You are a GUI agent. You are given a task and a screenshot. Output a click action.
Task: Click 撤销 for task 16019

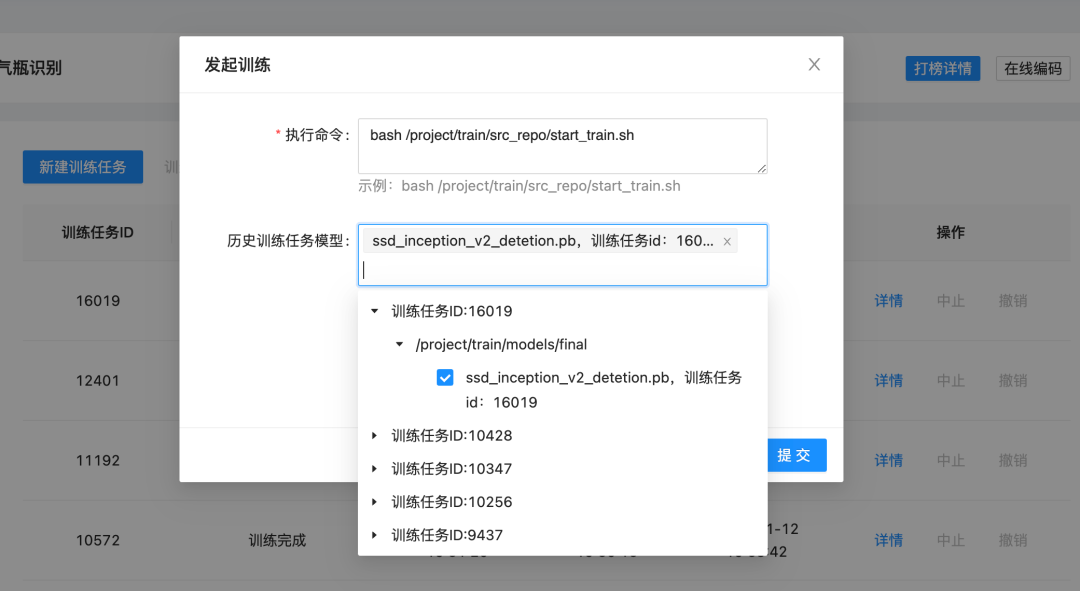pyautogui.click(x=1013, y=300)
